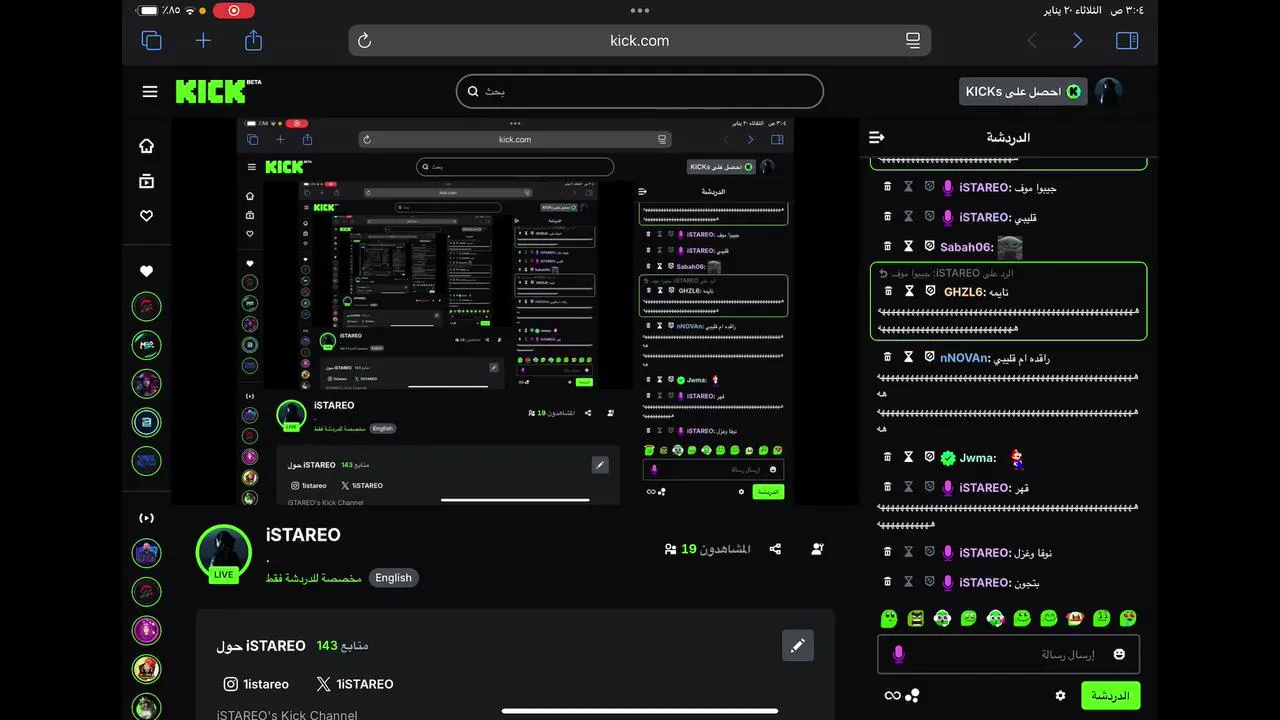Open chat settings gear
Image resolution: width=1280 pixels, height=720 pixels.
[1060, 696]
